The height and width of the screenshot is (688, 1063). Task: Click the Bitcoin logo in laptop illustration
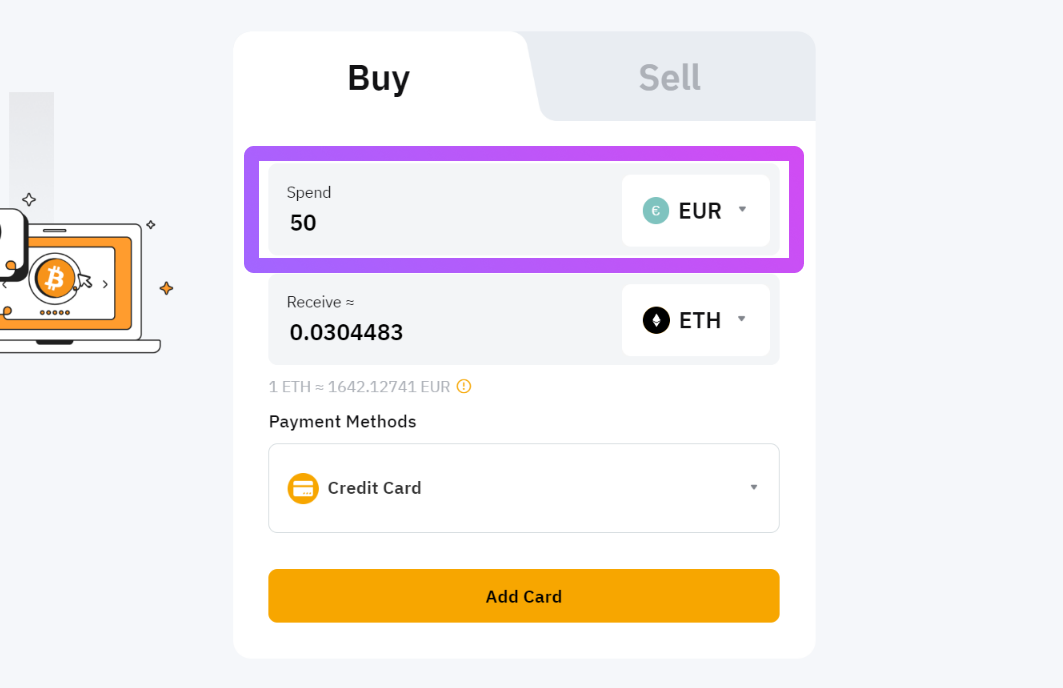pos(55,278)
